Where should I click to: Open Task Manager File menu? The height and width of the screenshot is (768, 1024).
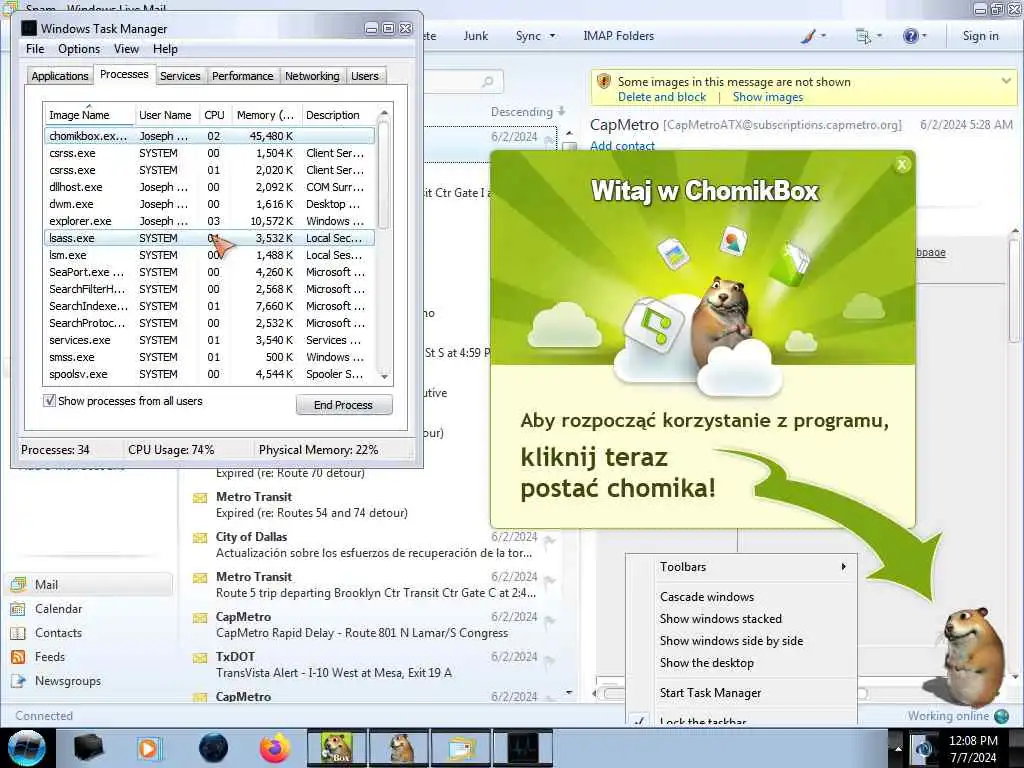pyautogui.click(x=35, y=49)
